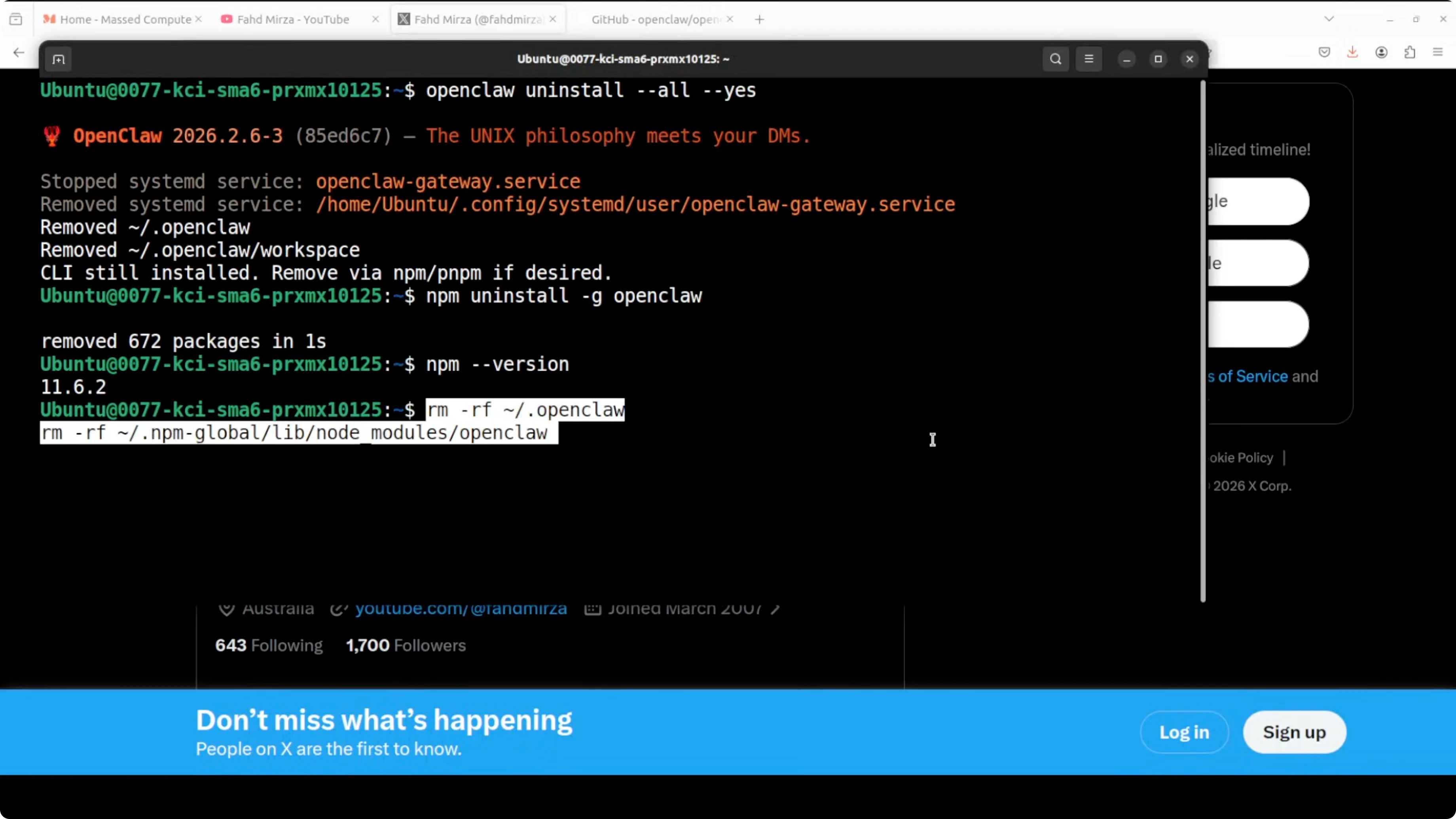The width and height of the screenshot is (1456, 819).
Task: Click the terminal vertical scrollbar
Action: (1202, 339)
